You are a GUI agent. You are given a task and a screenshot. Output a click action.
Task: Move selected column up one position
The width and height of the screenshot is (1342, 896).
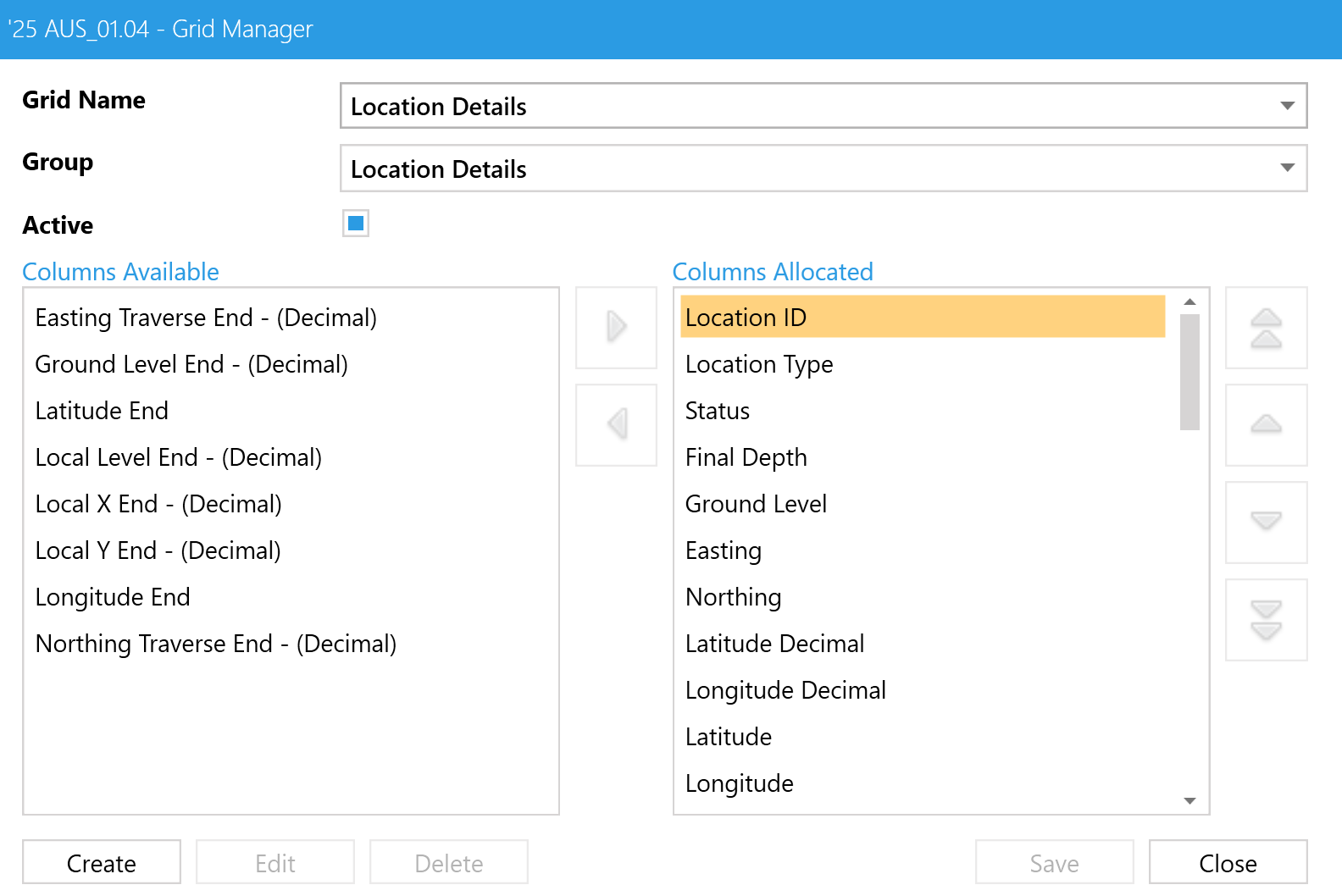[1266, 424]
